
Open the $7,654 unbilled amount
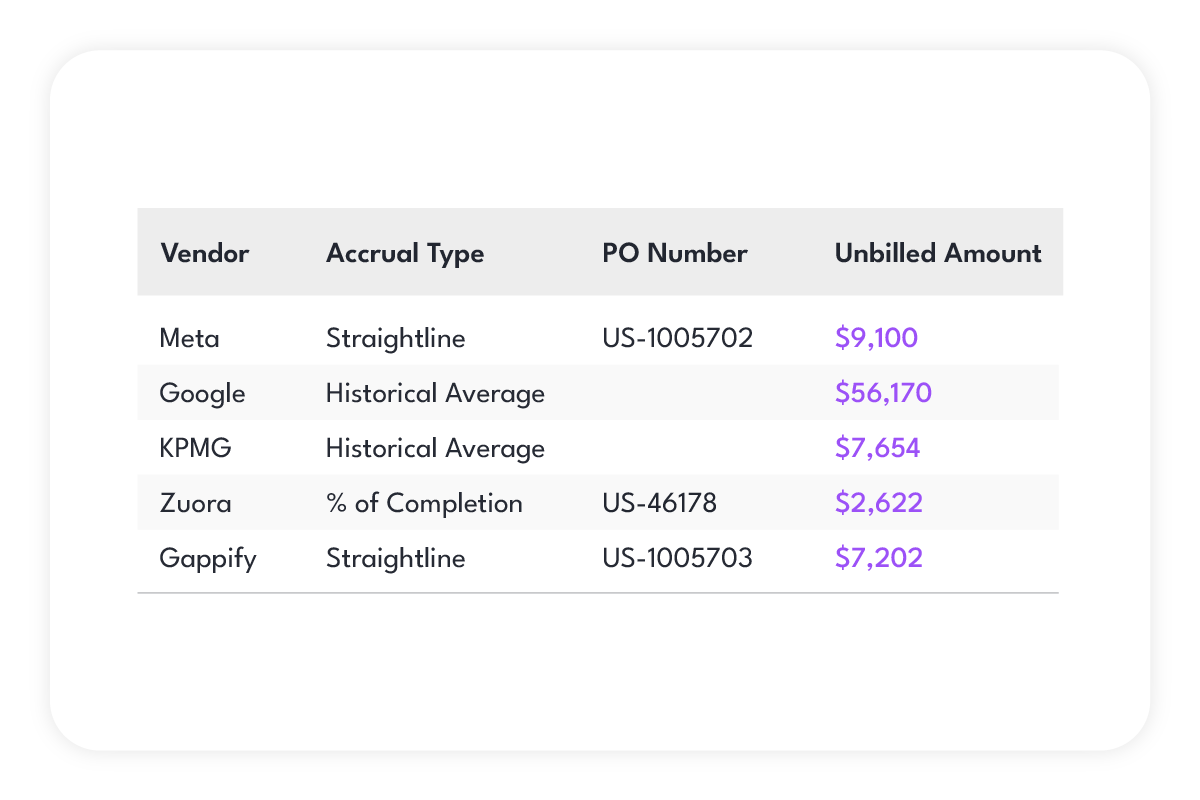click(878, 448)
